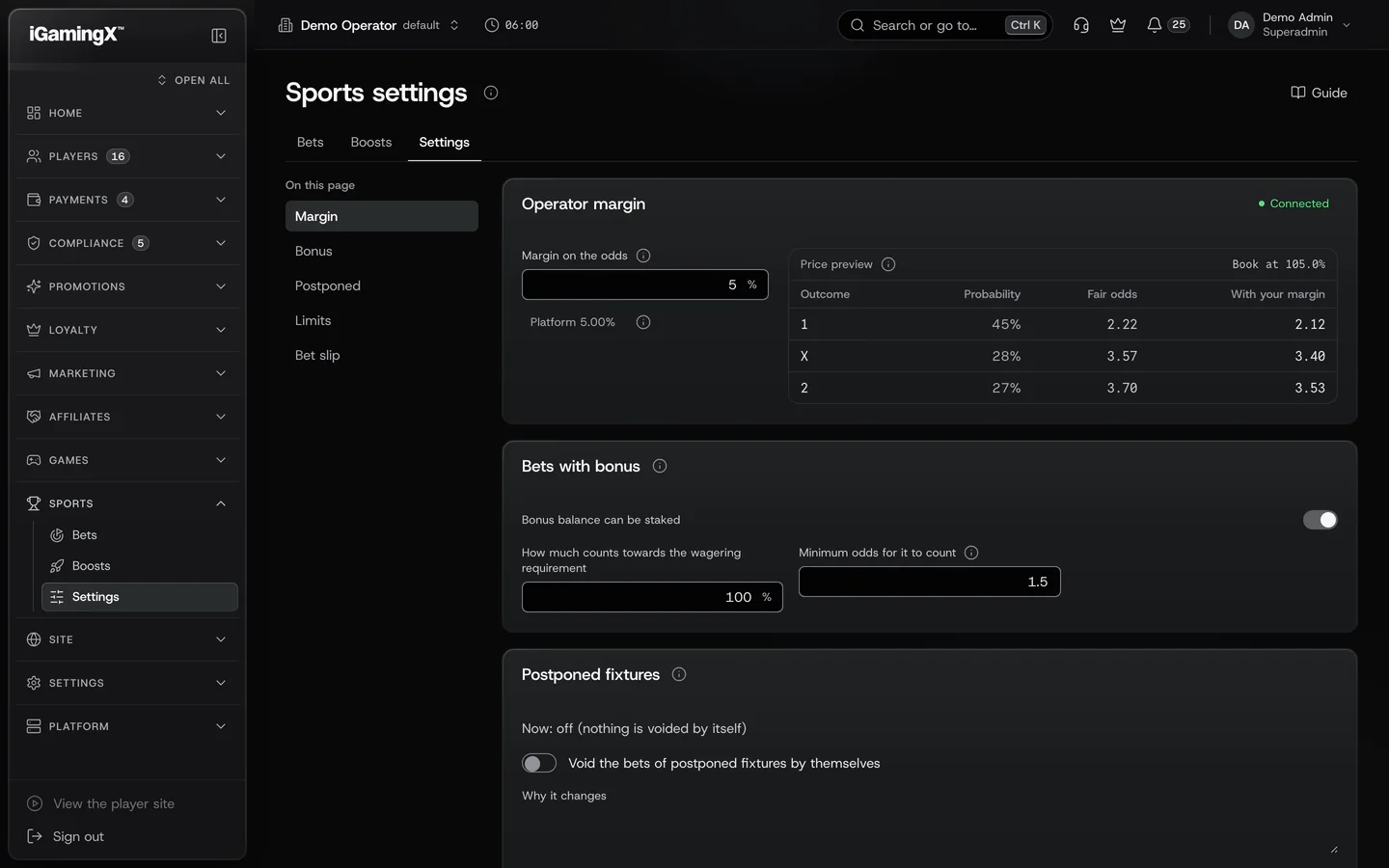Click the Margin on the odds input
The image size is (1389, 868).
point(645,285)
